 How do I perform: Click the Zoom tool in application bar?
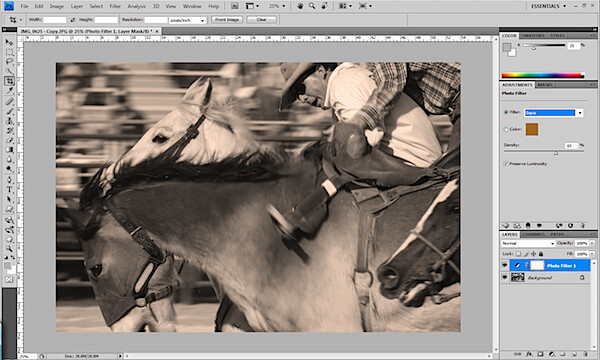[x=312, y=6]
